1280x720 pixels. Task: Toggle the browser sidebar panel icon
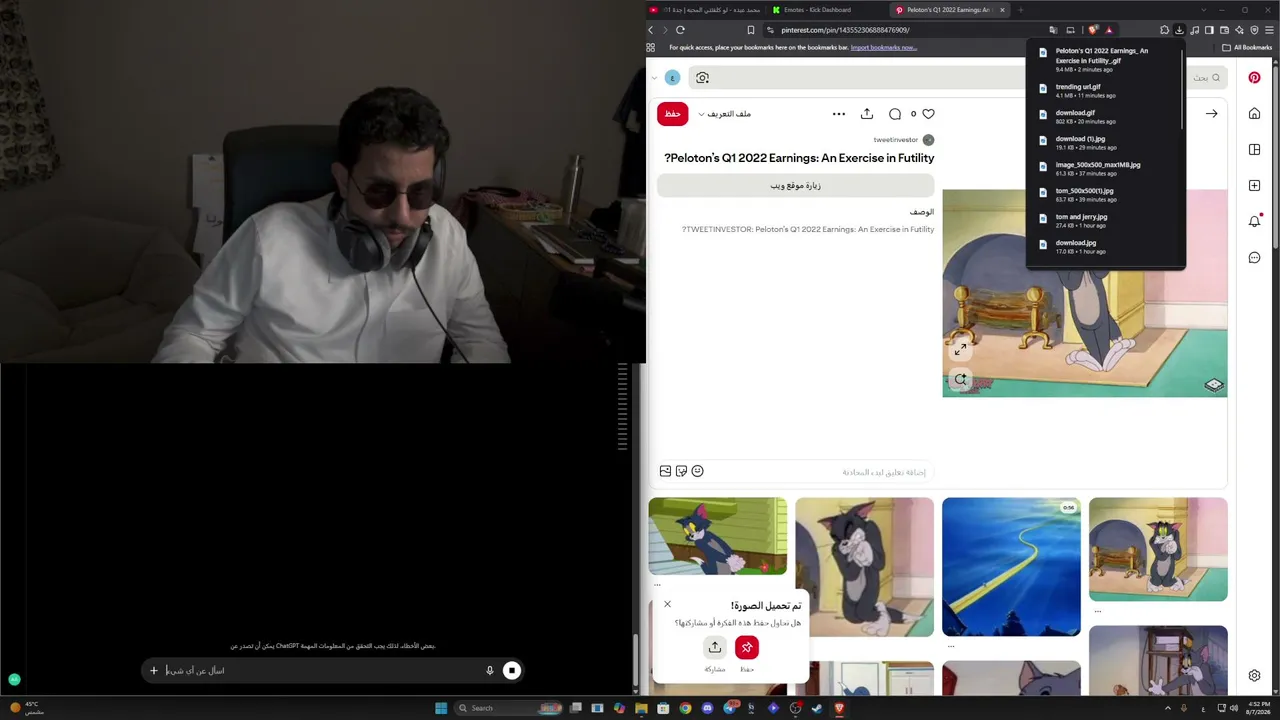point(1209,30)
